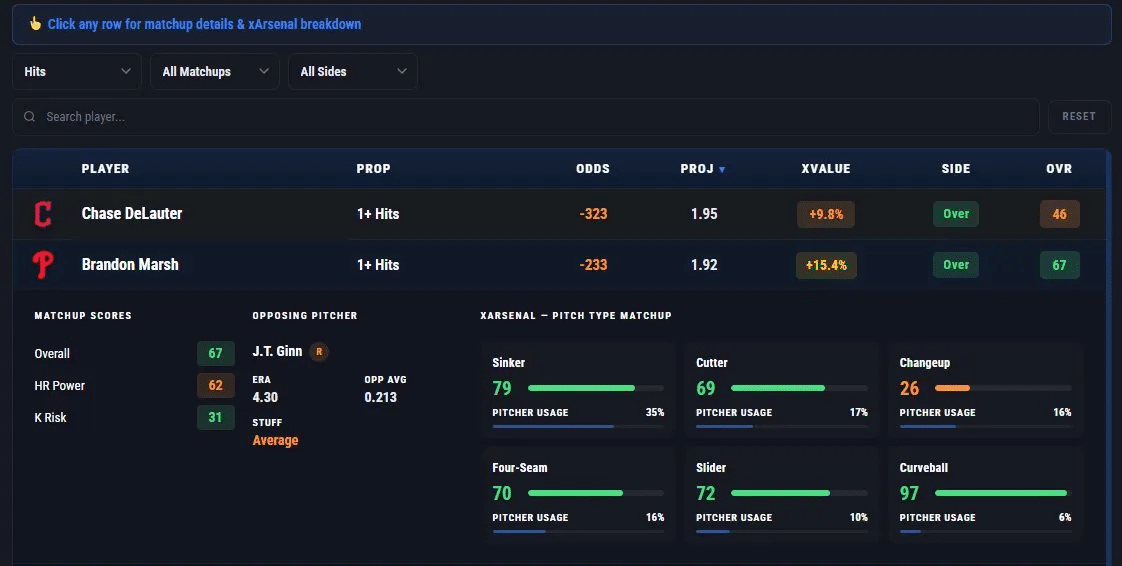
Task: Click Brandon Marsh's Over side badge
Action: 956,265
